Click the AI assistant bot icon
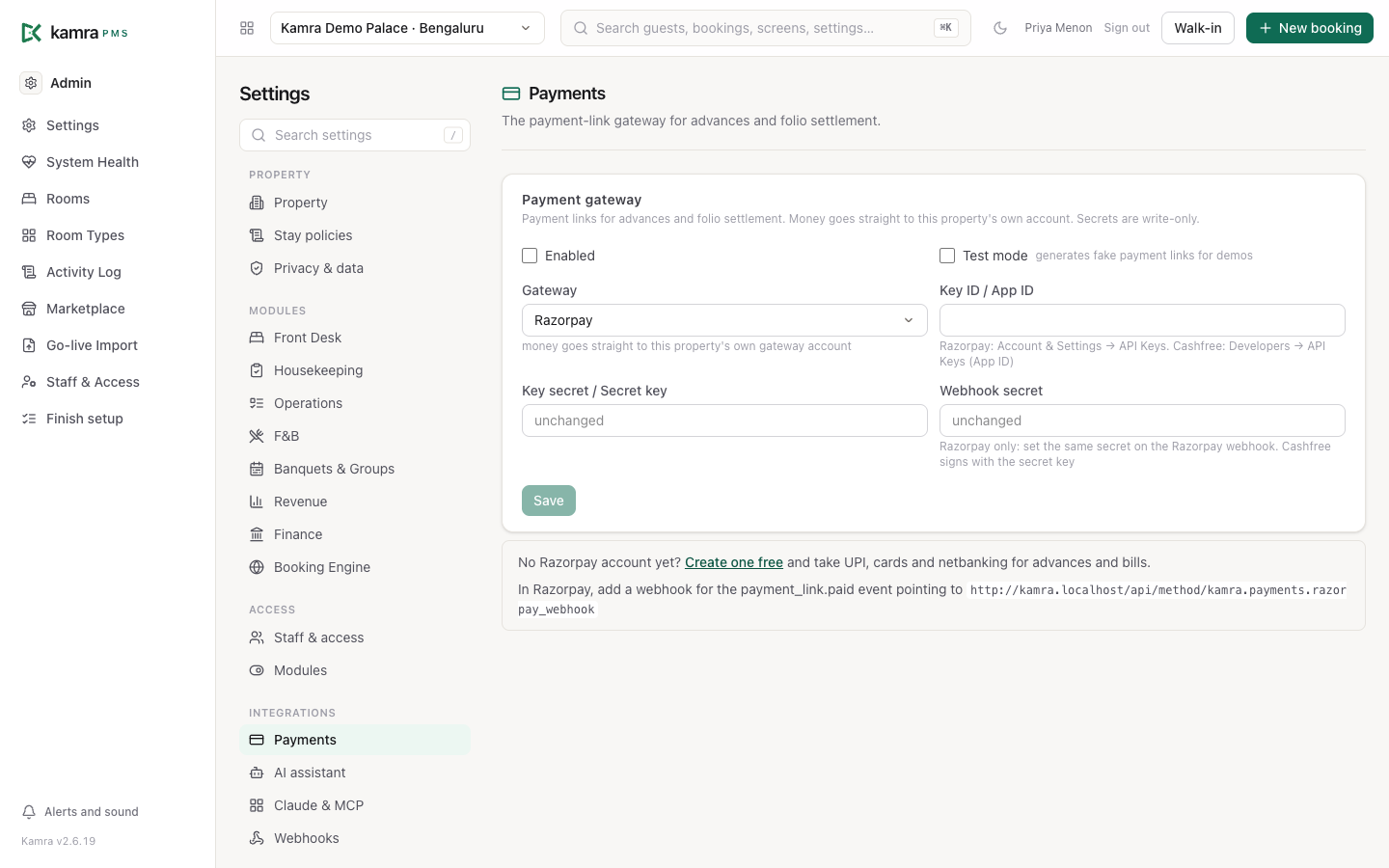 (x=257, y=773)
